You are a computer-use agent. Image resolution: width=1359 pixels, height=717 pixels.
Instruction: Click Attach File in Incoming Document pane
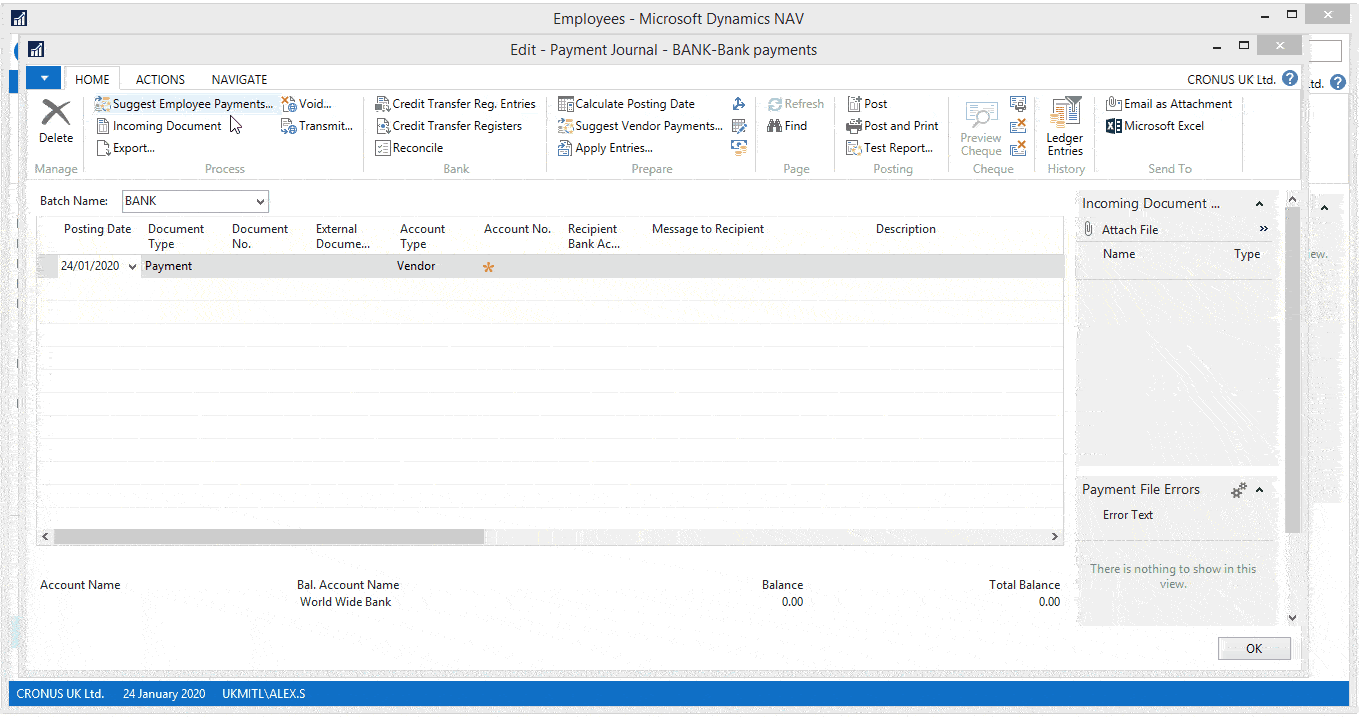[x=1129, y=230]
